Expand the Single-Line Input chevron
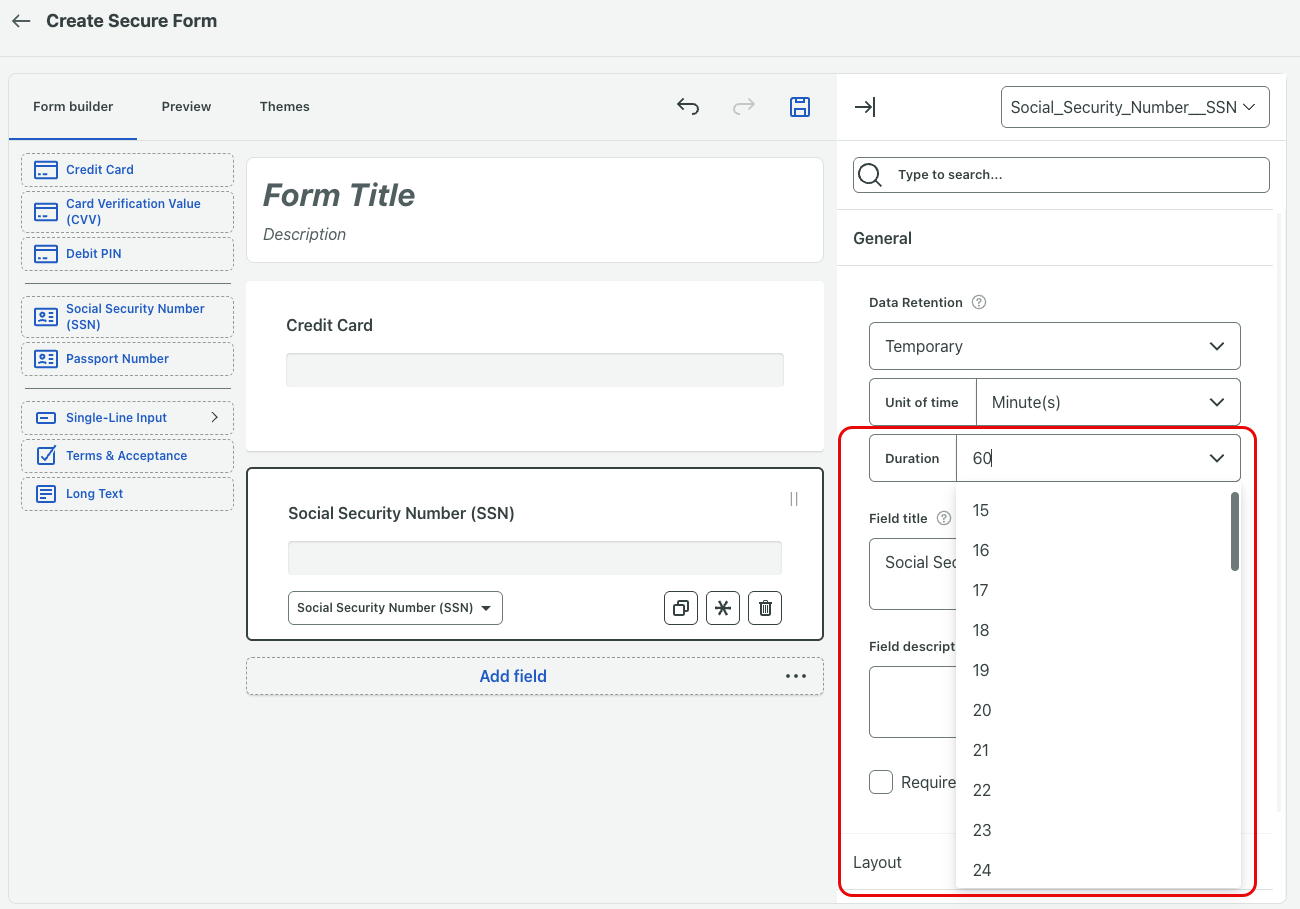 tap(214, 417)
